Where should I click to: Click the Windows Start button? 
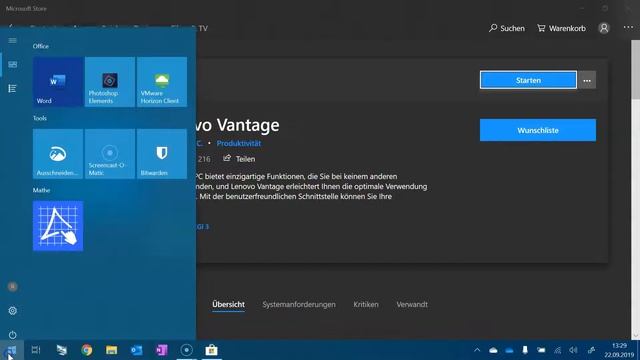11,350
